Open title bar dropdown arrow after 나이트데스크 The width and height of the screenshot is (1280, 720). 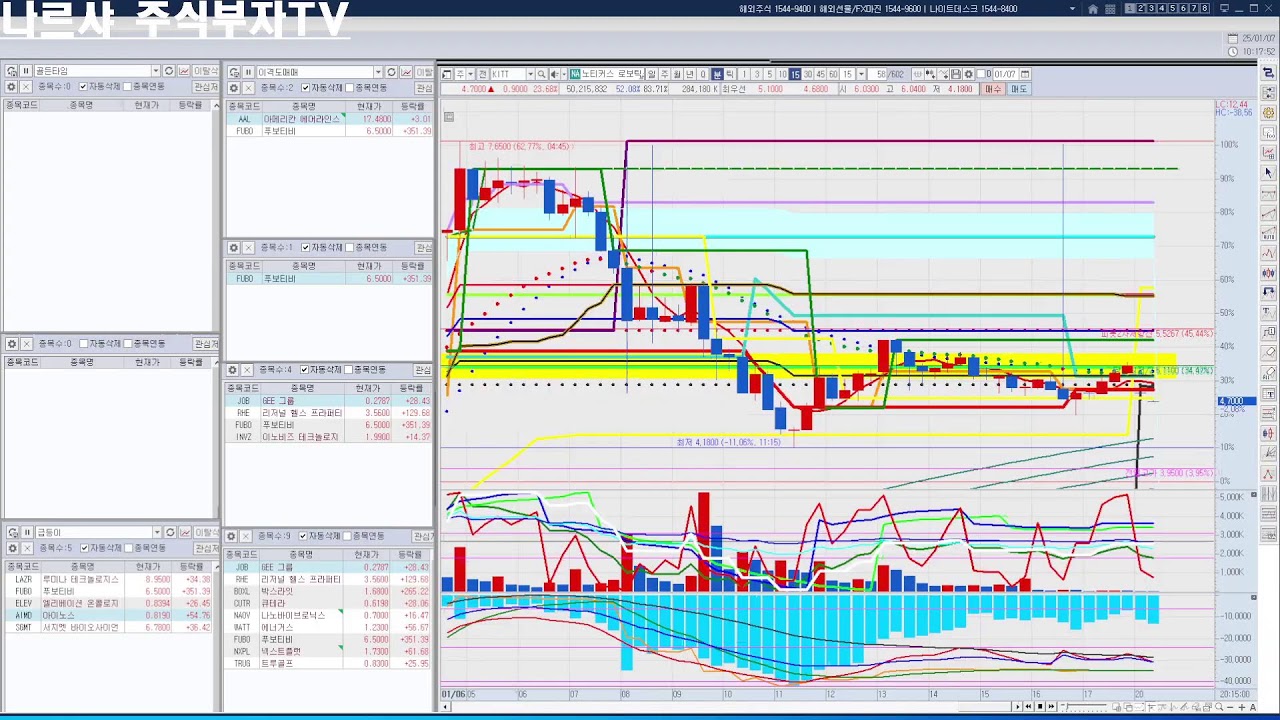pos(1073,9)
